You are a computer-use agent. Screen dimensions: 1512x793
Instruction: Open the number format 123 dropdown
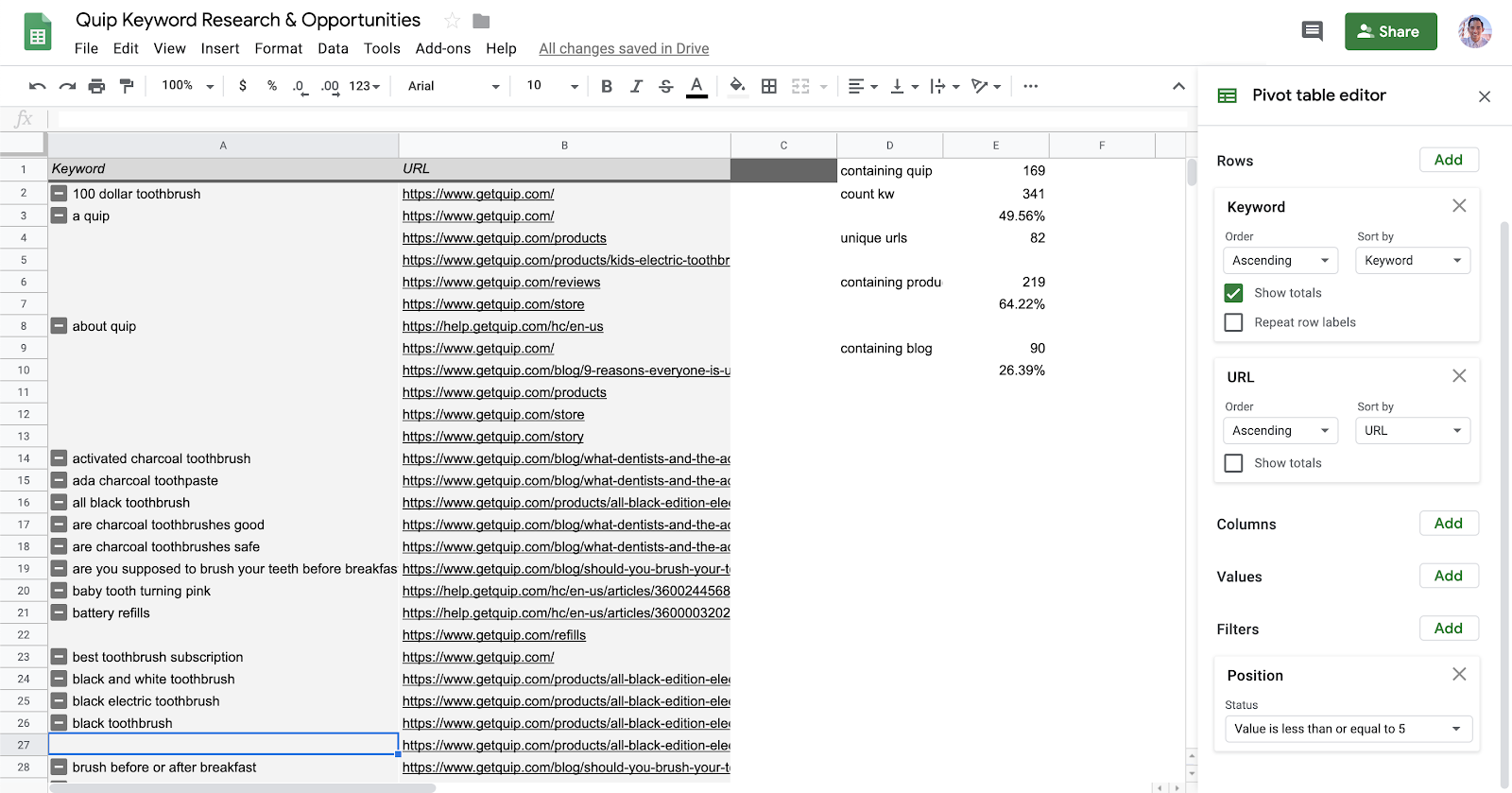coord(365,86)
